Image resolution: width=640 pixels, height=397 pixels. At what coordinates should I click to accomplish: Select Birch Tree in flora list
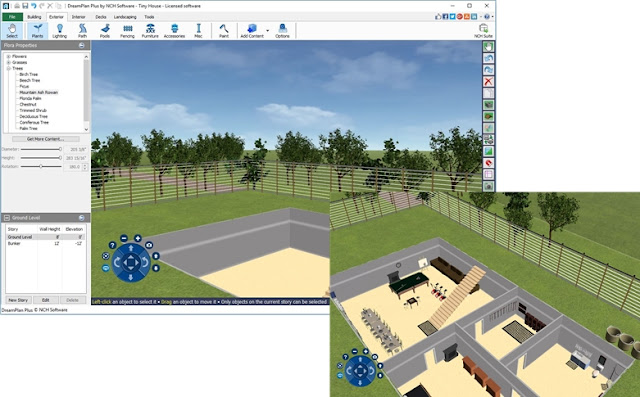click(29, 74)
